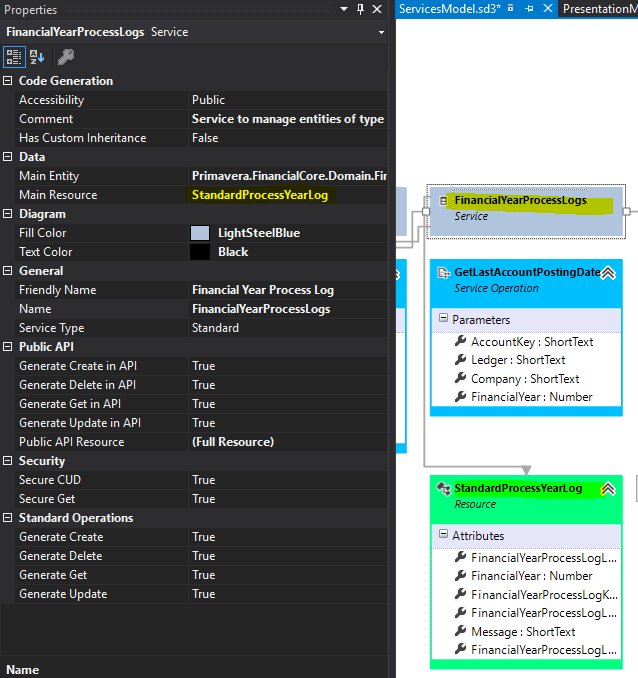Collapse the Diagram category
Viewport: 638px width, 678px height.
8,214
